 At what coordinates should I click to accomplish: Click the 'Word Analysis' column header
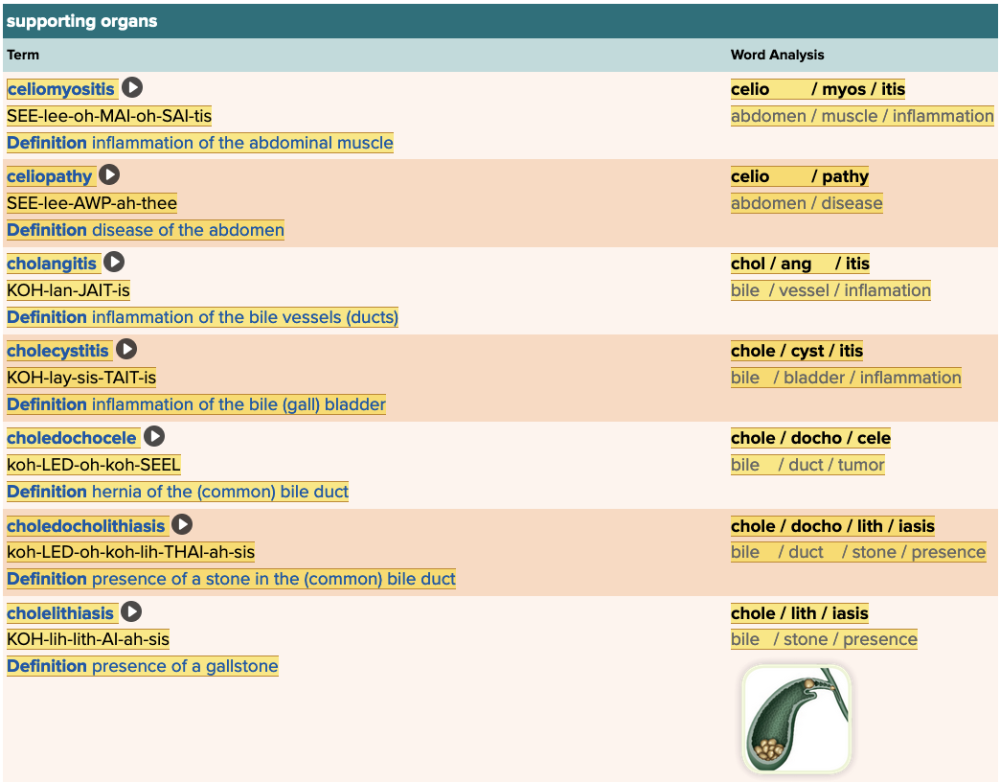777,55
